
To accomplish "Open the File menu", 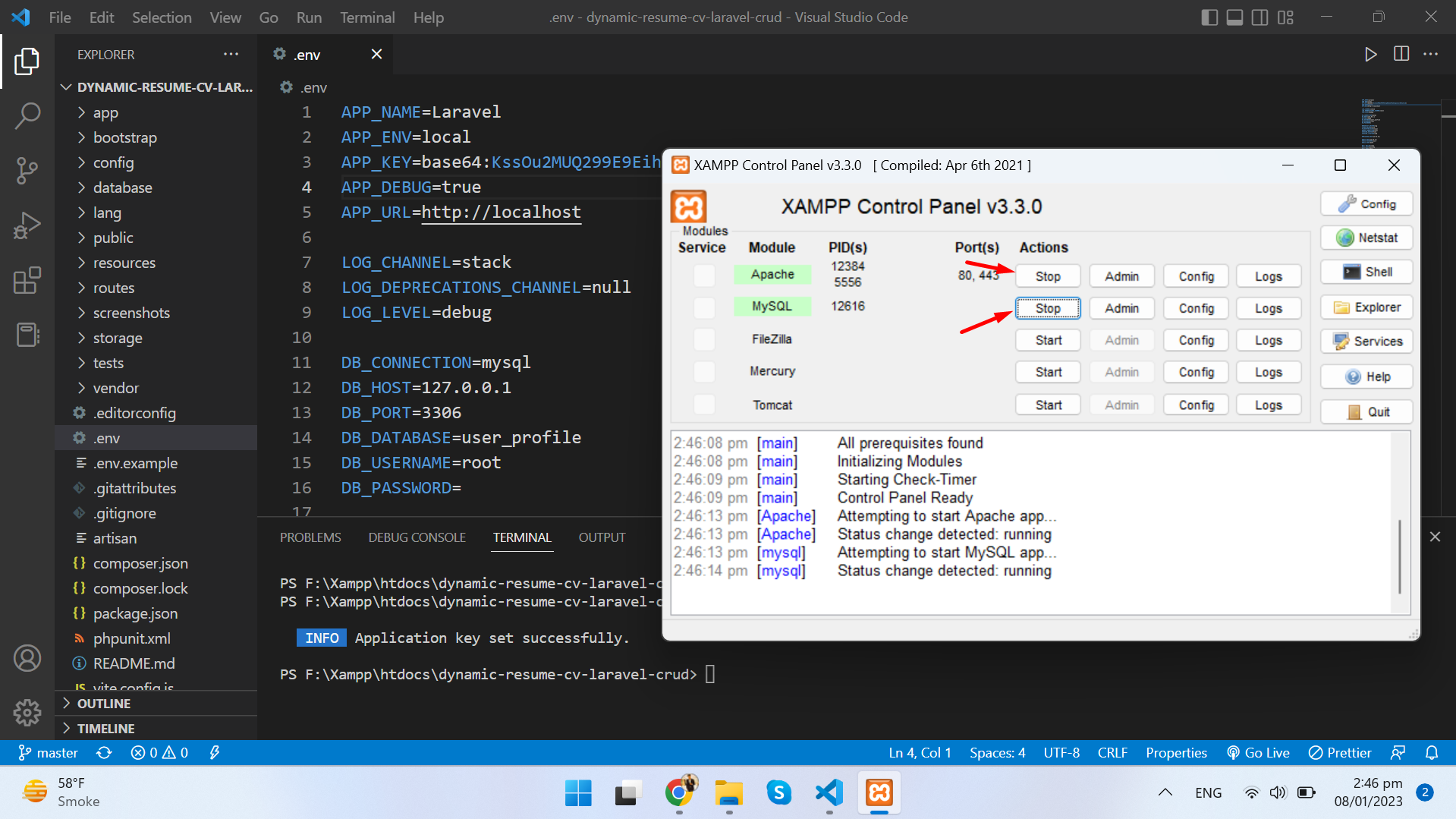I will pos(60,17).
